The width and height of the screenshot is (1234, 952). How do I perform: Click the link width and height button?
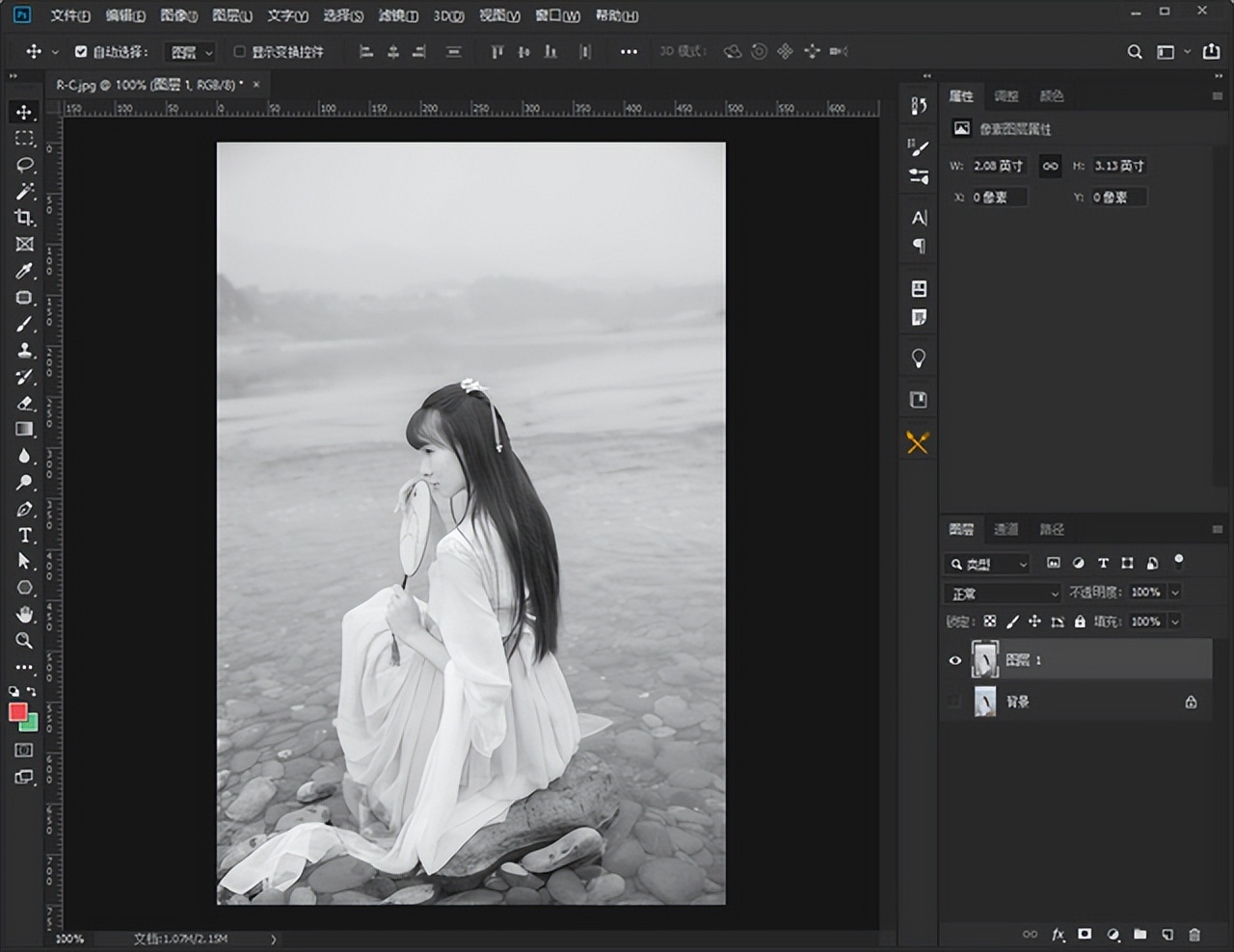(x=1050, y=166)
